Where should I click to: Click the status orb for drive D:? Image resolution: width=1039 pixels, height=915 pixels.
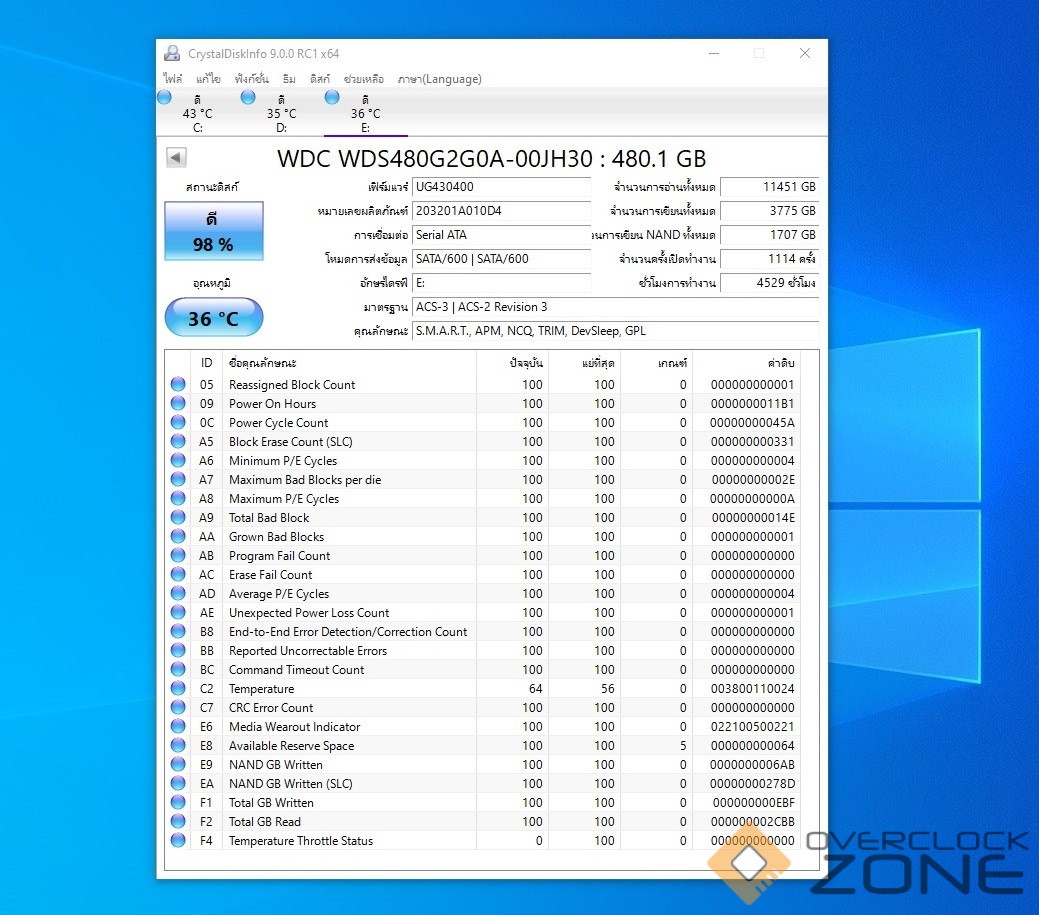(x=248, y=97)
